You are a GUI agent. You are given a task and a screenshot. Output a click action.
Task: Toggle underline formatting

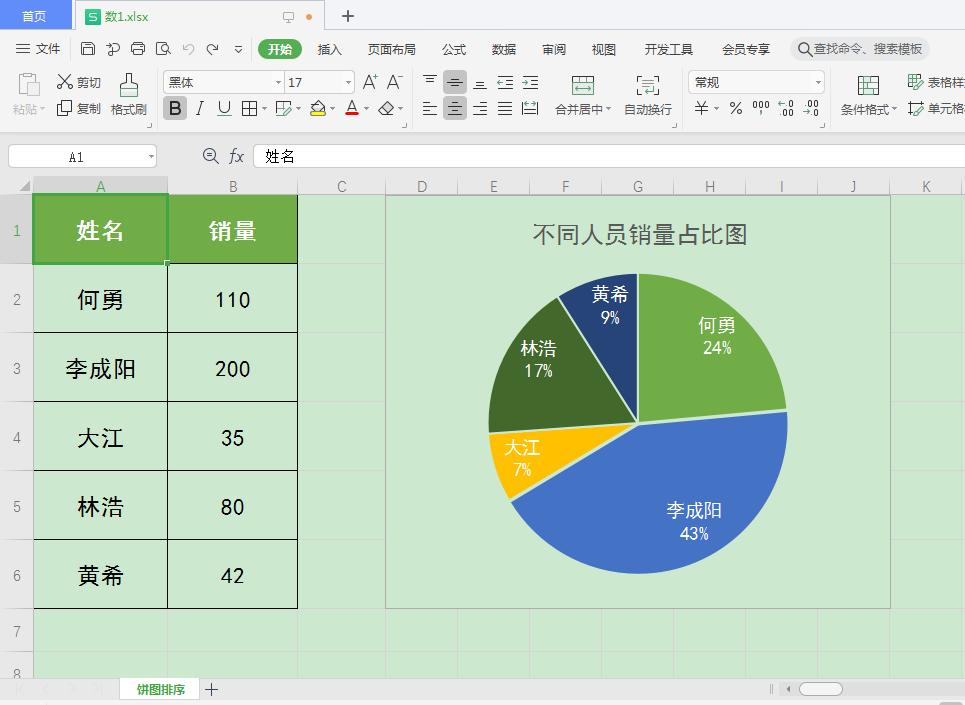tap(222, 109)
